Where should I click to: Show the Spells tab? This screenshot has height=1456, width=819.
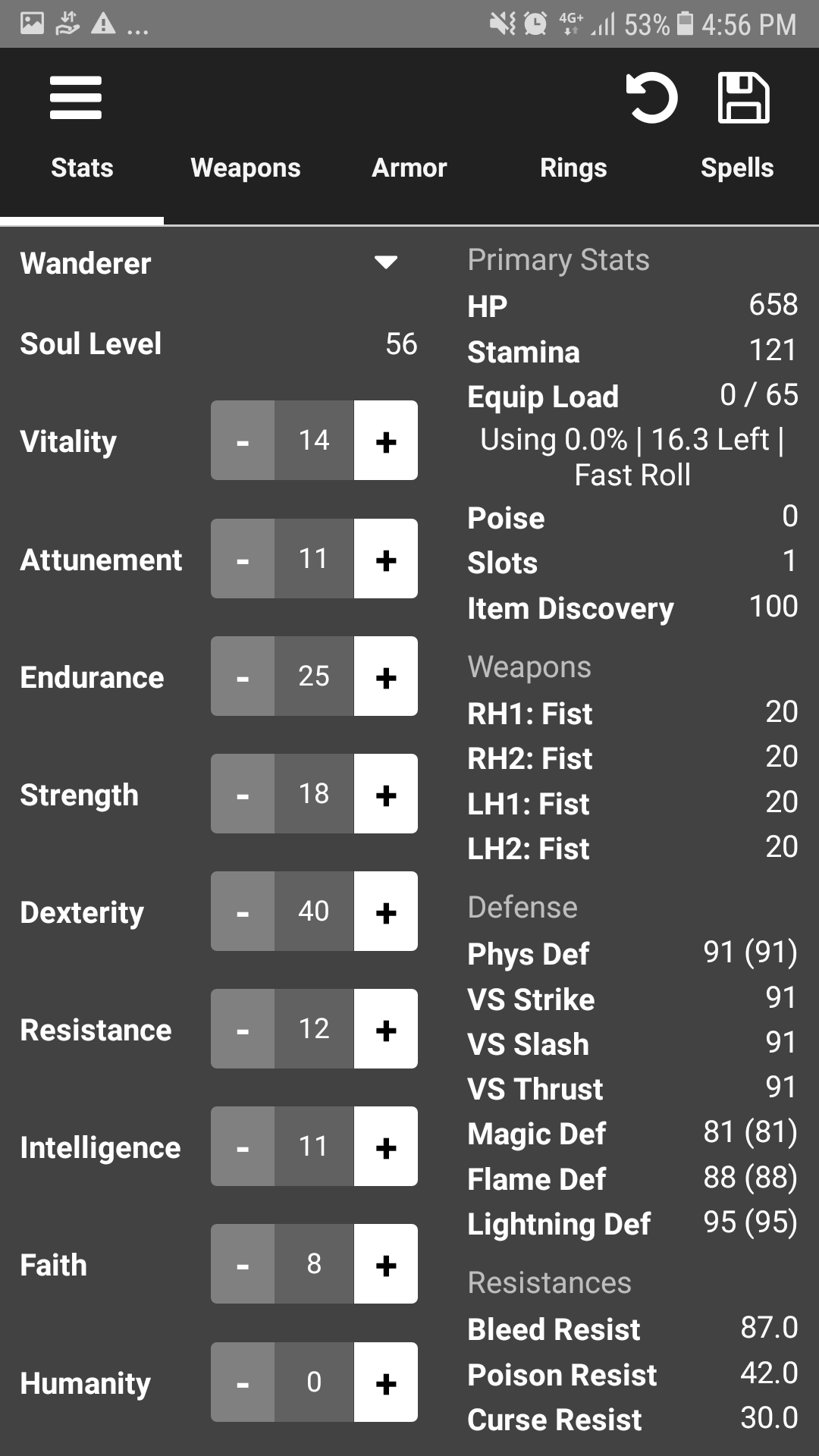coord(737,168)
